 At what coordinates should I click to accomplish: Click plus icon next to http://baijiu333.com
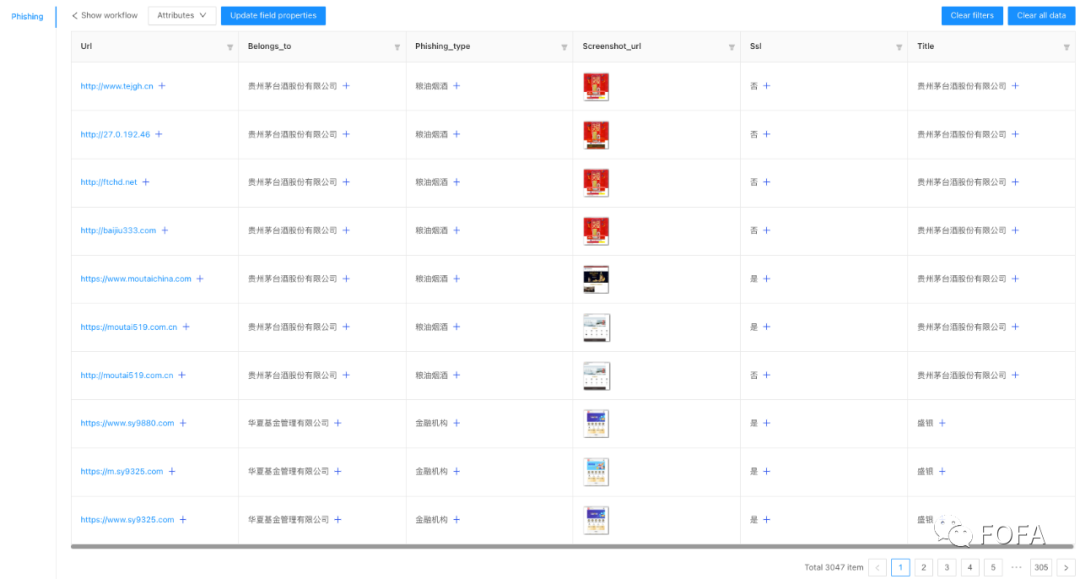pyautogui.click(x=165, y=231)
